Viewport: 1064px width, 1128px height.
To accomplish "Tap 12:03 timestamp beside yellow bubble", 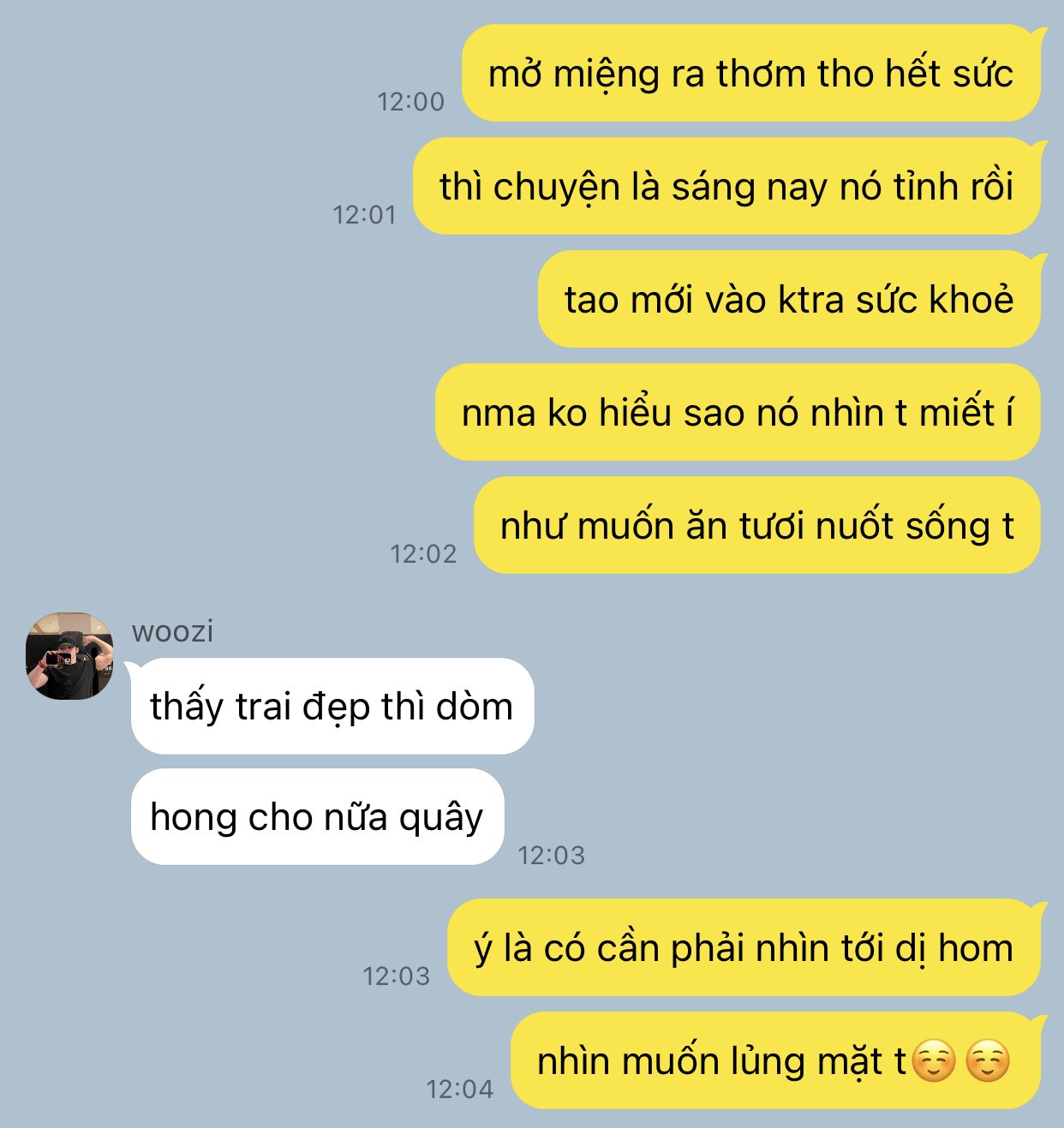I will tap(396, 976).
